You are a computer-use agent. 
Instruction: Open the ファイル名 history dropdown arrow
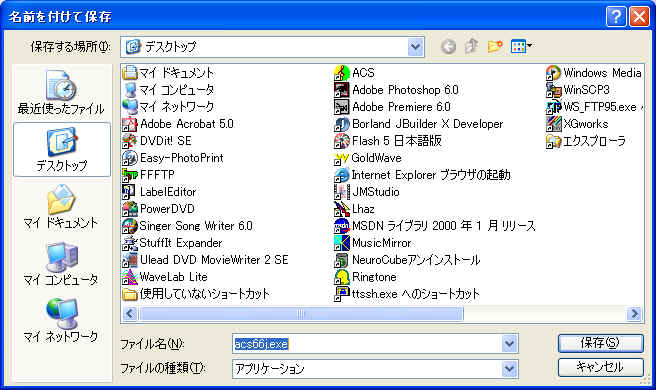(x=509, y=344)
